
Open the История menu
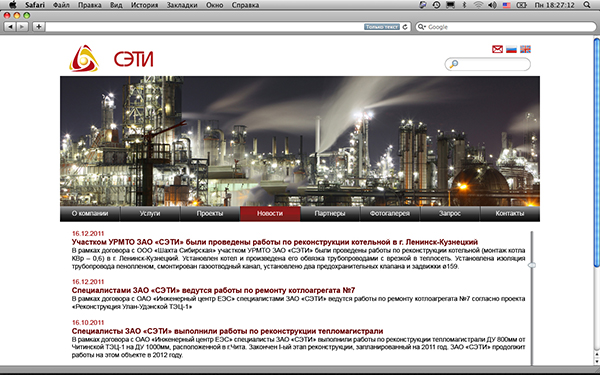click(x=144, y=5)
